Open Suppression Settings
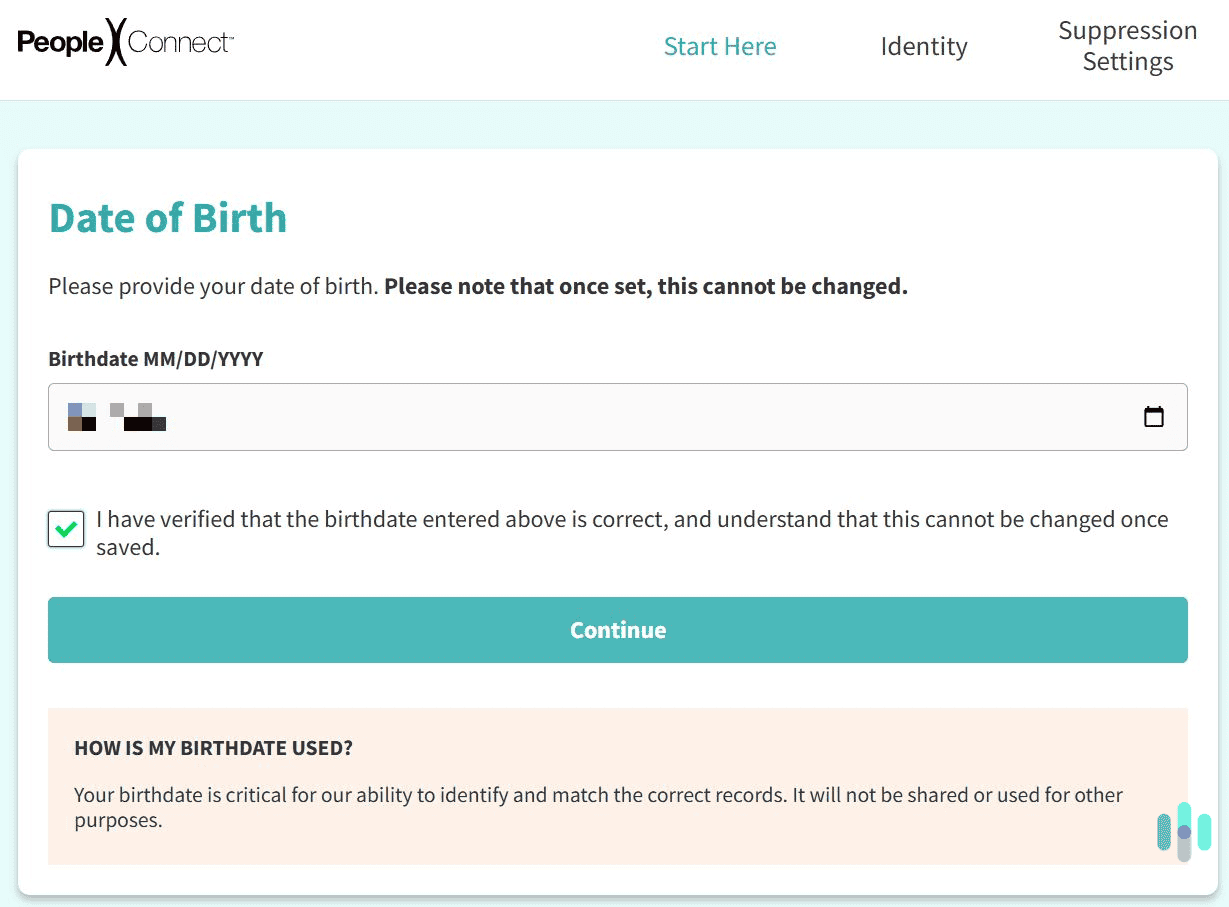This screenshot has height=907, width=1229. (x=1127, y=46)
